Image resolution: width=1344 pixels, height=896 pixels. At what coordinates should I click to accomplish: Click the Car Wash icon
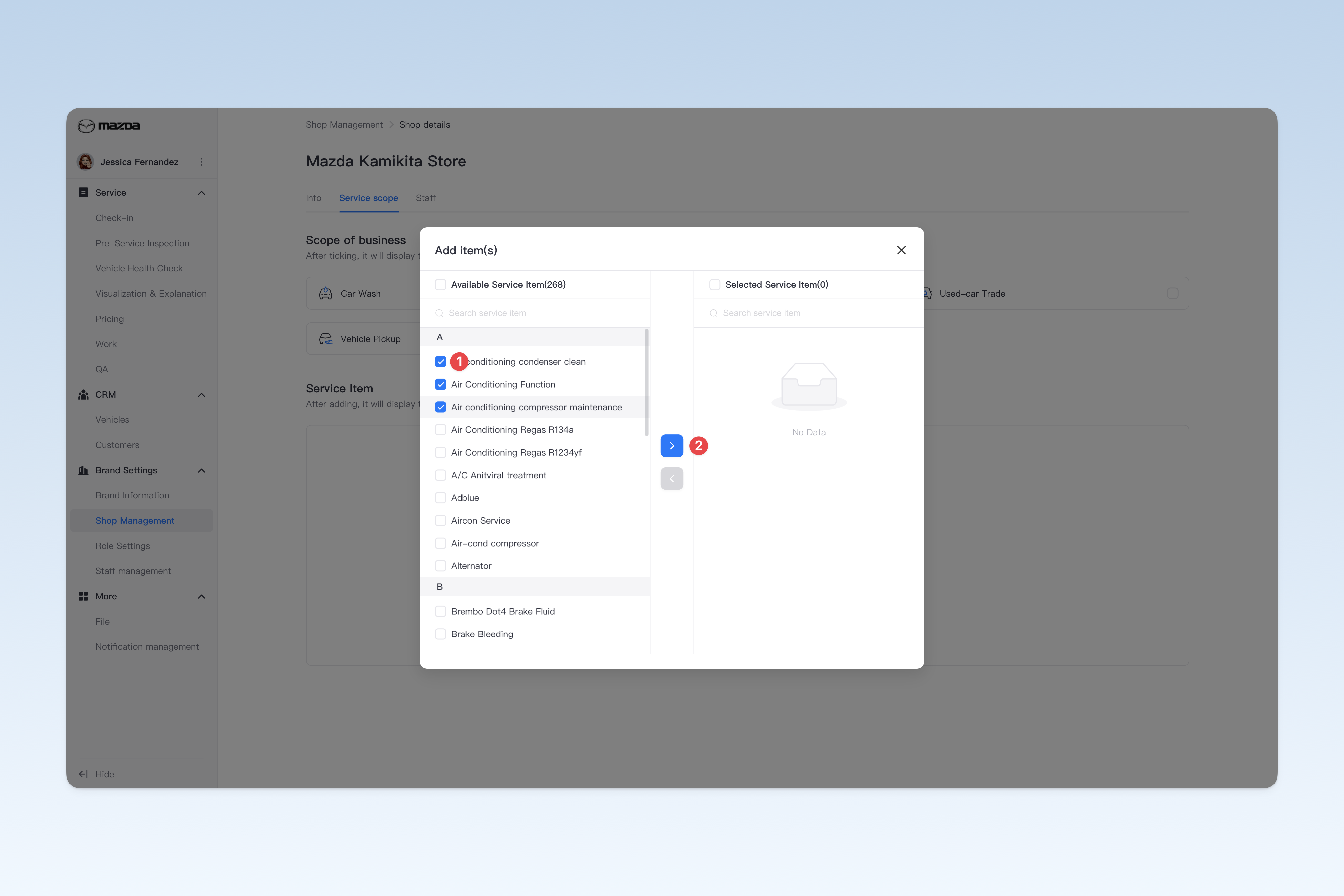click(326, 293)
